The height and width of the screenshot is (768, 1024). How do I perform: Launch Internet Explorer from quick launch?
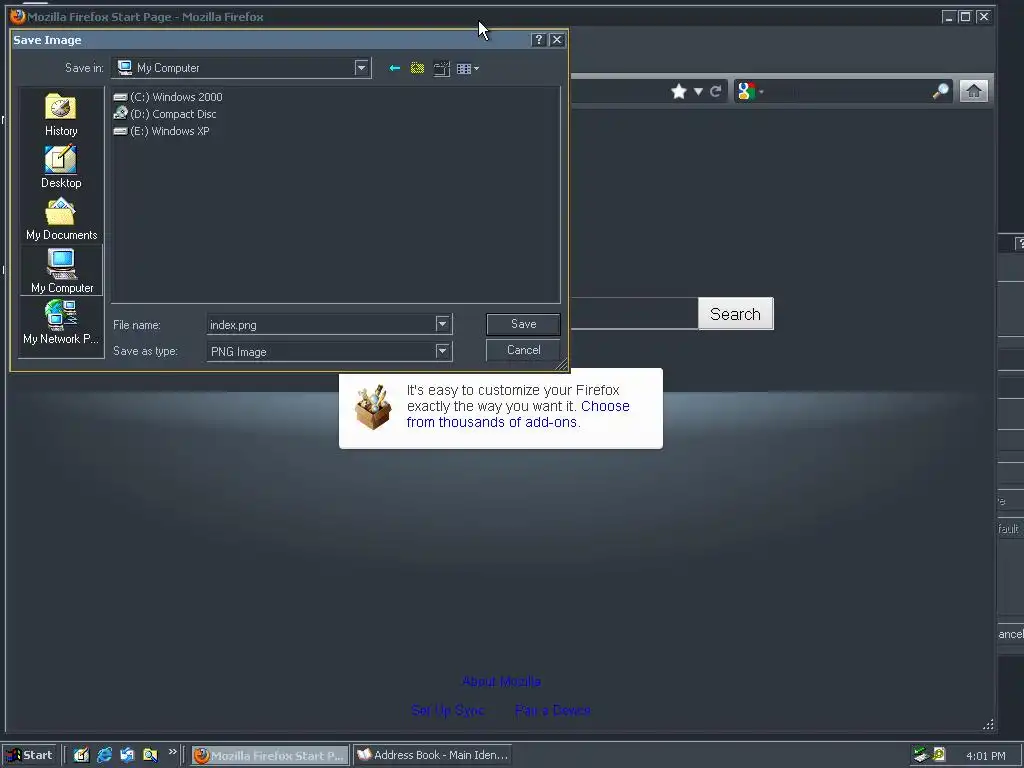coord(104,755)
